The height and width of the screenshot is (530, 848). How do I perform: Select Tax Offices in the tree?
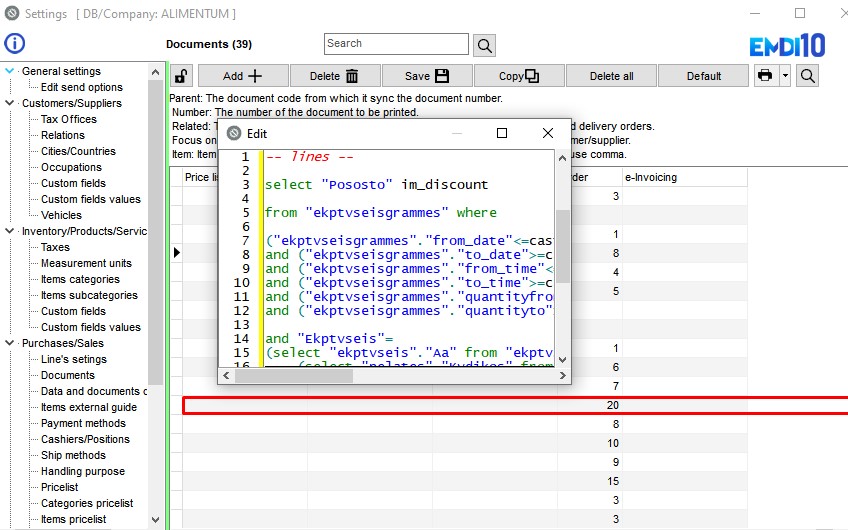tap(69, 119)
